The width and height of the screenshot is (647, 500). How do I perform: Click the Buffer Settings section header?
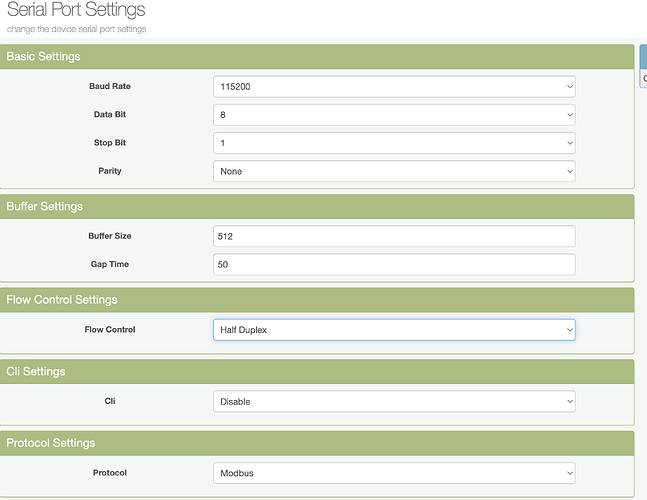[x=317, y=206]
